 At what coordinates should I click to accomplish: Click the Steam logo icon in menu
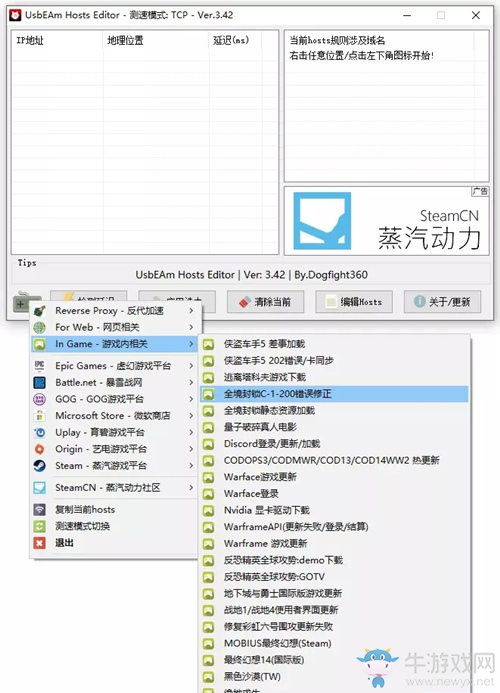39,466
